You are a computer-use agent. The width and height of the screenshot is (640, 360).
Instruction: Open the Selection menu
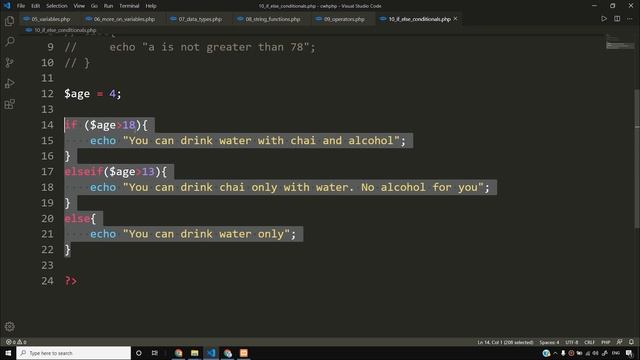(57, 6)
